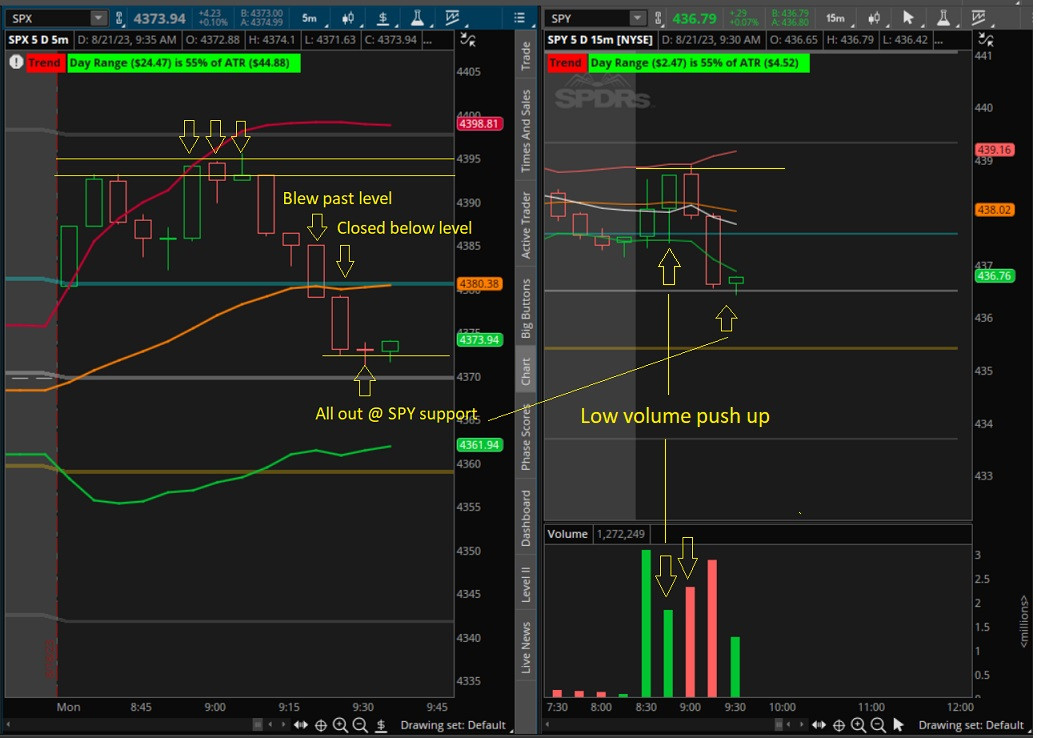Click the dollar drawing tool icon under SPX chart
This screenshot has height=738, width=1037.
381,725
